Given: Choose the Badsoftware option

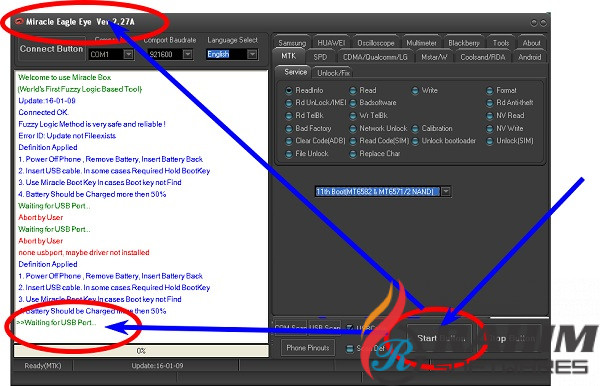Looking at the screenshot, I should (353, 103).
